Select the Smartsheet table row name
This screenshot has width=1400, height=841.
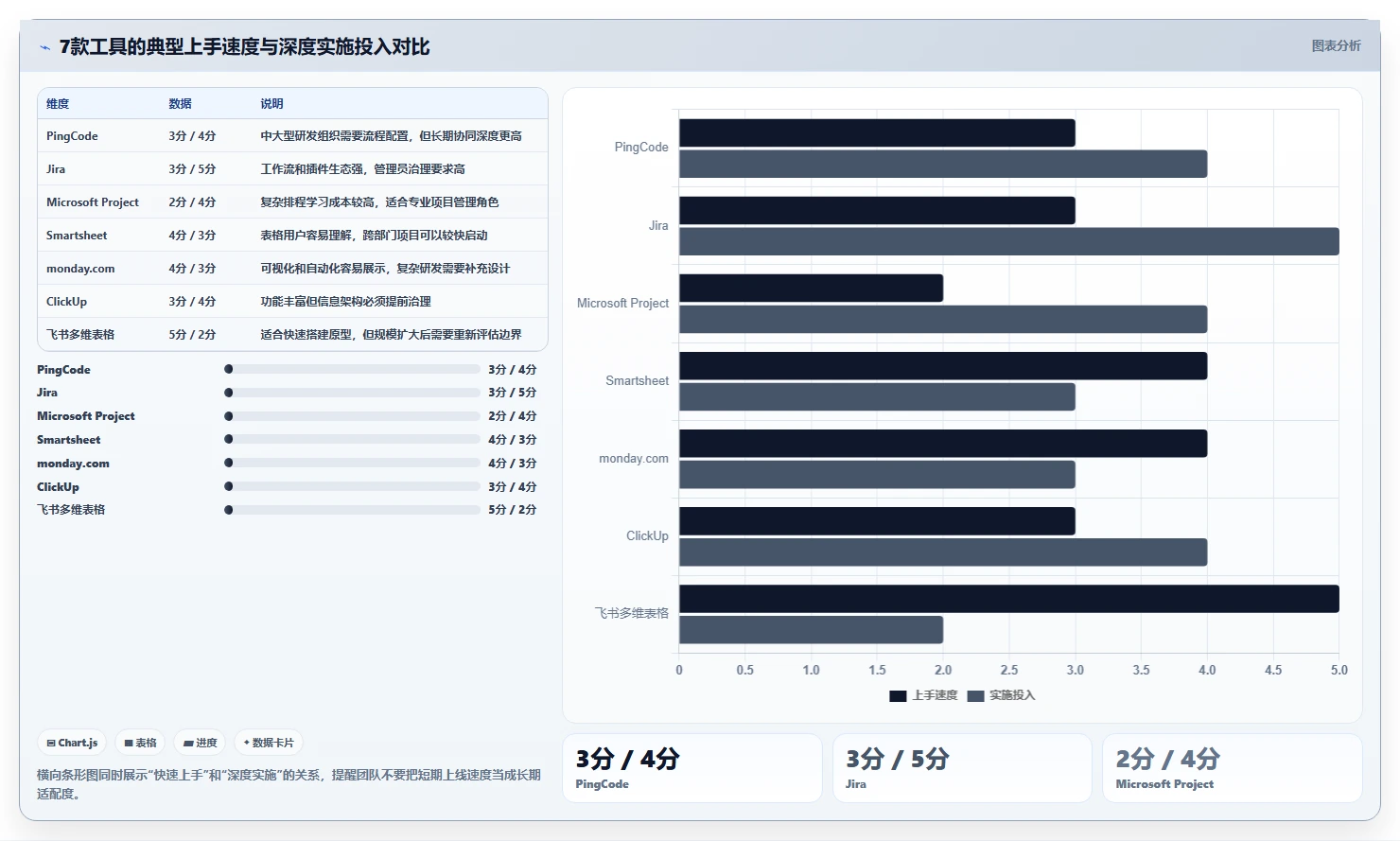(x=77, y=236)
